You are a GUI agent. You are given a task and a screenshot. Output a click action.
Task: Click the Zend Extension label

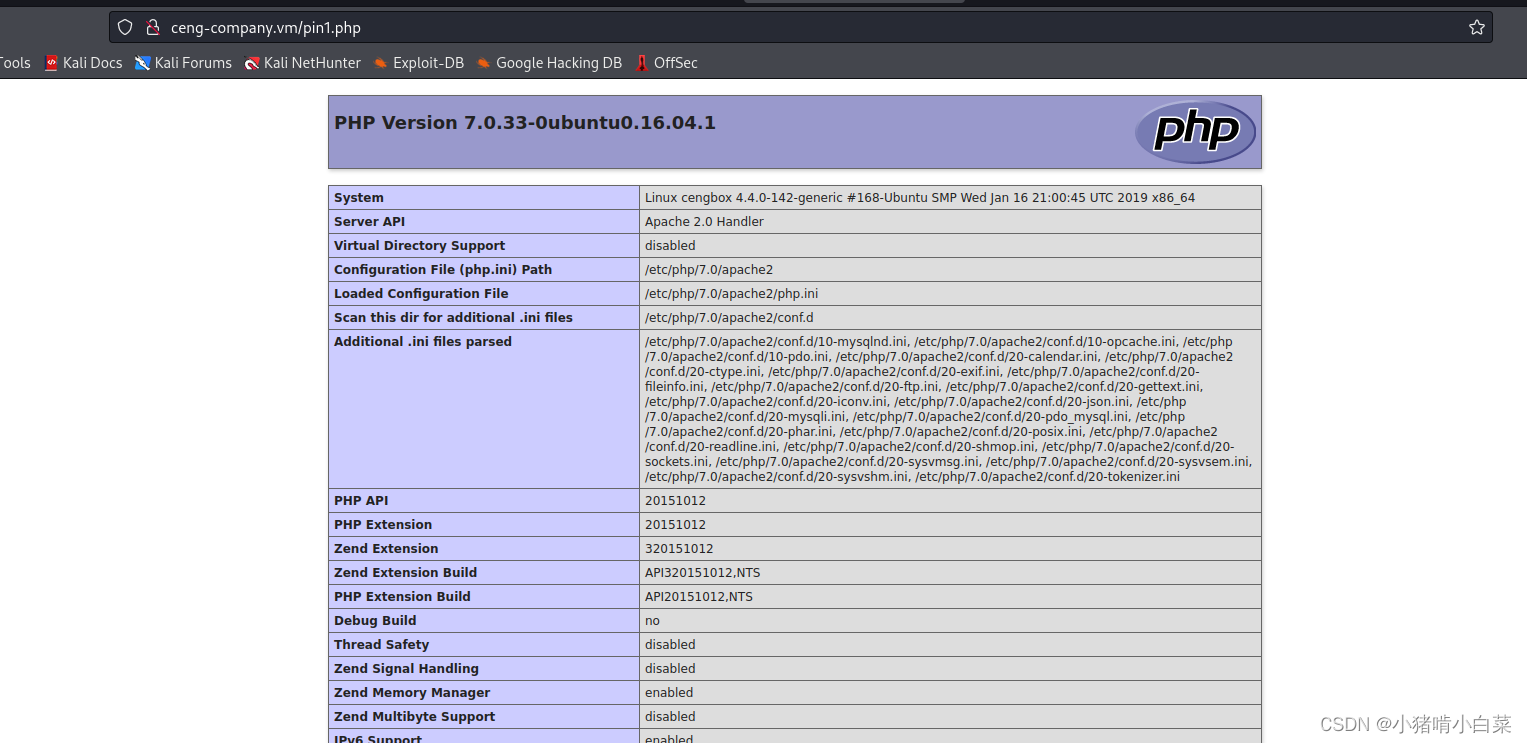click(386, 549)
